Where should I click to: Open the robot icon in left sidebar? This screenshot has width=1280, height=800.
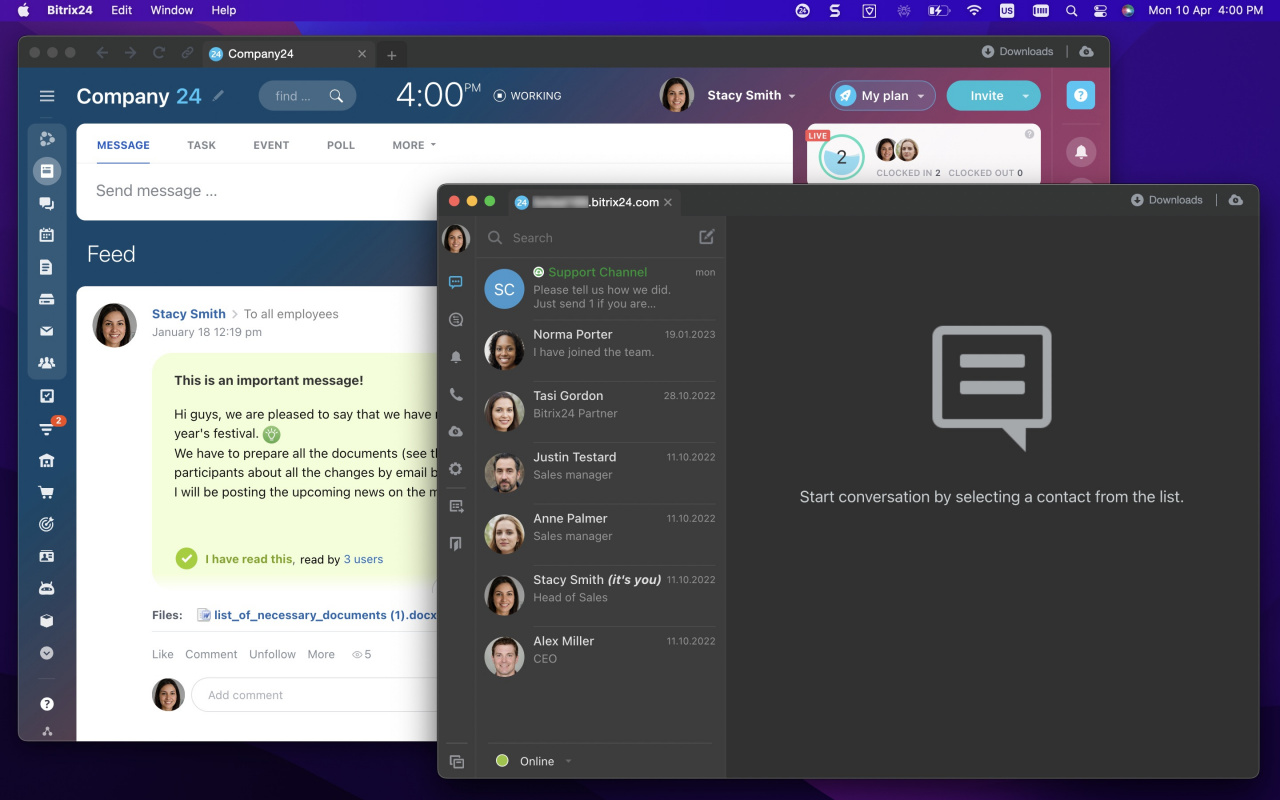click(x=47, y=588)
